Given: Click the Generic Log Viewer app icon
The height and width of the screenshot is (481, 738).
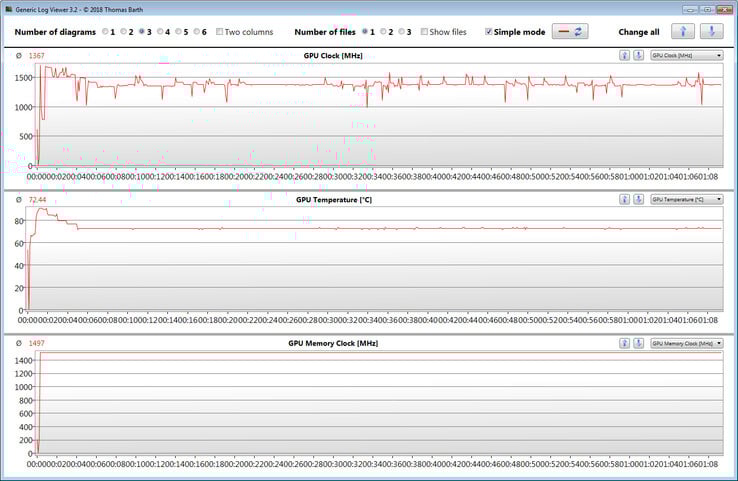Looking at the screenshot, I should tap(8, 9).
